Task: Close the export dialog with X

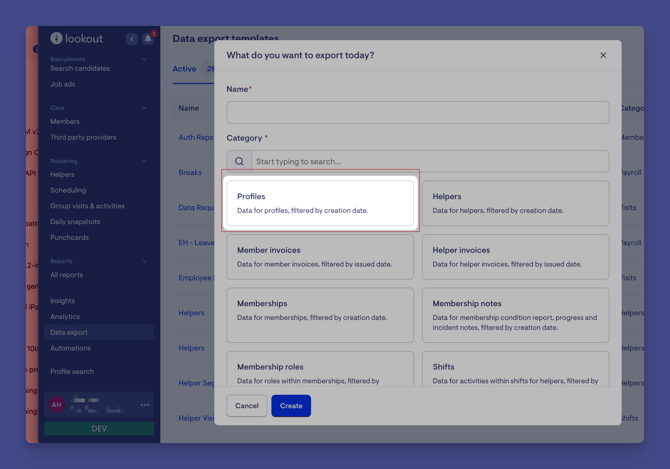Action: coord(603,55)
